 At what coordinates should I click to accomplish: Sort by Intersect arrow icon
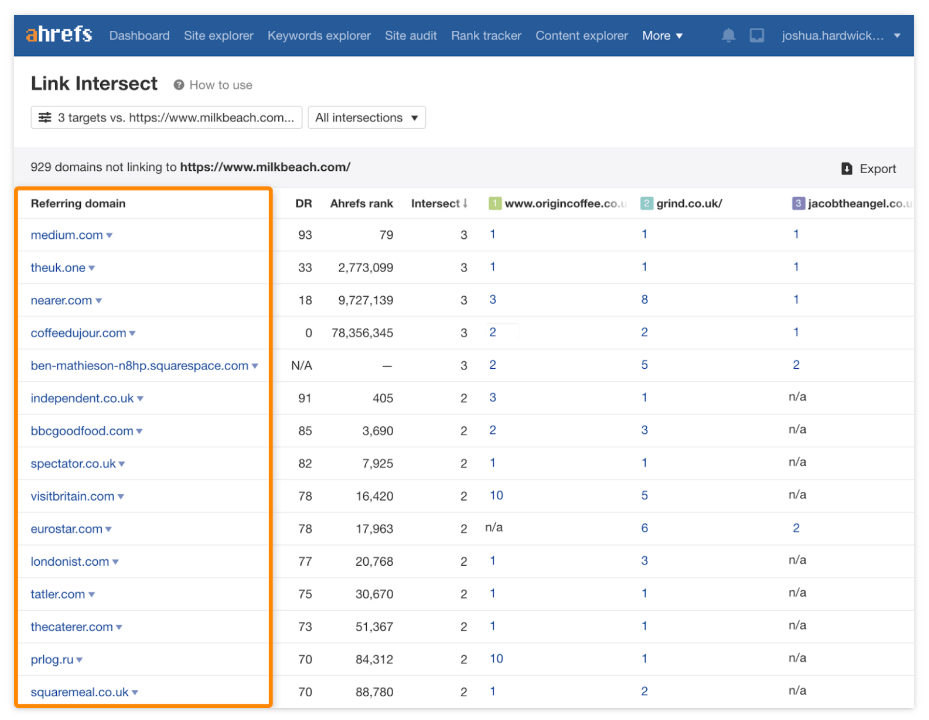click(x=465, y=203)
